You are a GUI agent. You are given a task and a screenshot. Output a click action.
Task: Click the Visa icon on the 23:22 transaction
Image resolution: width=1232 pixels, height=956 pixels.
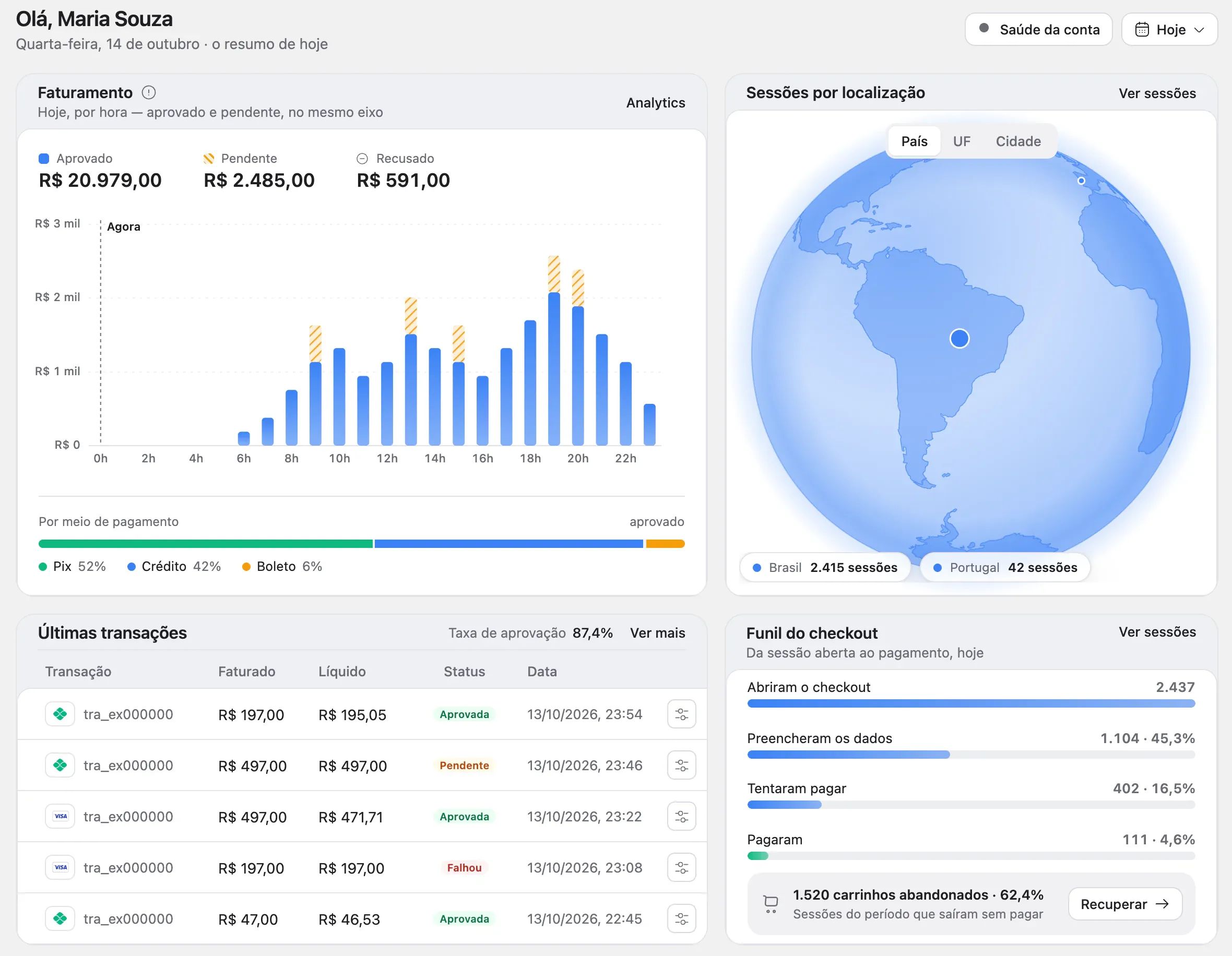click(60, 816)
